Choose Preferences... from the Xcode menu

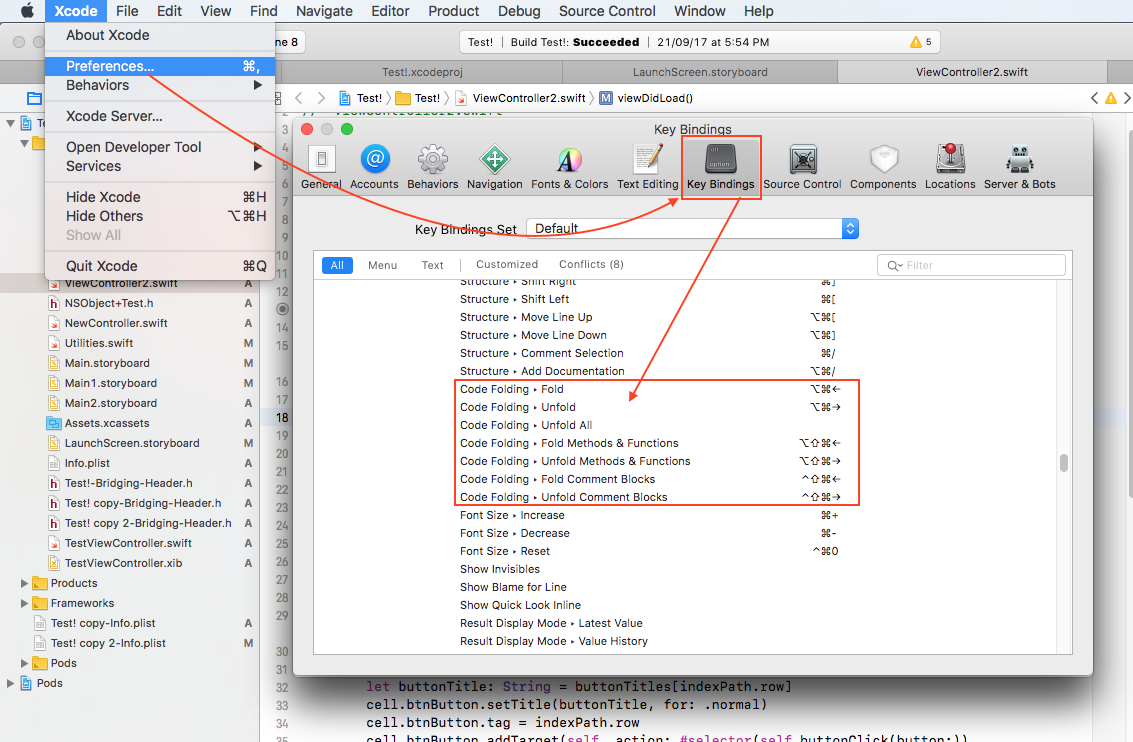(160, 66)
